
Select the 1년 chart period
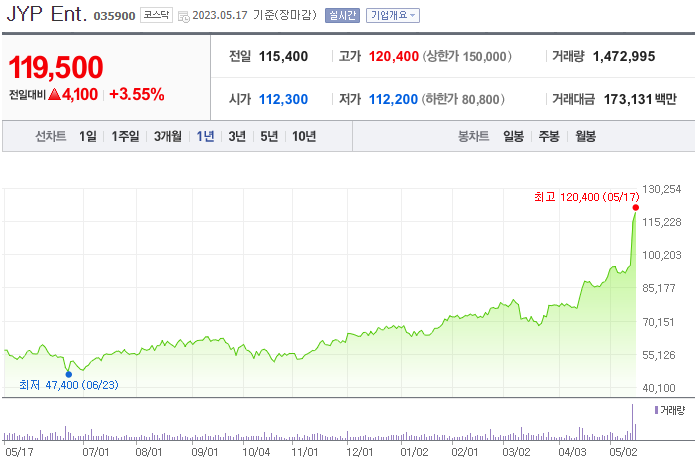click(205, 136)
